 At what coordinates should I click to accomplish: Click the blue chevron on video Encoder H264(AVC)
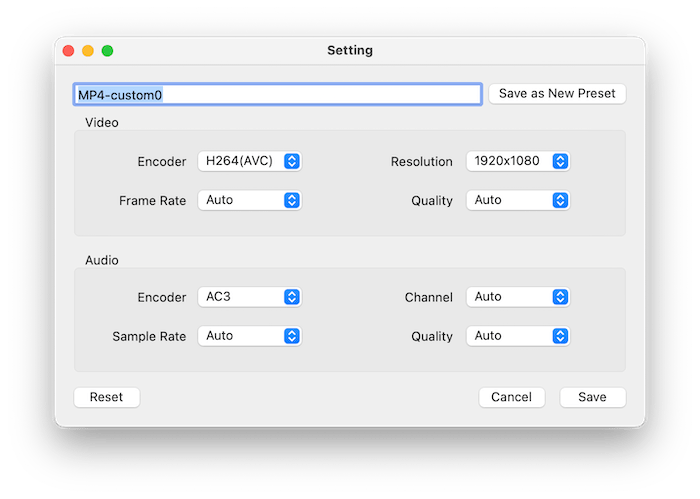(x=292, y=161)
